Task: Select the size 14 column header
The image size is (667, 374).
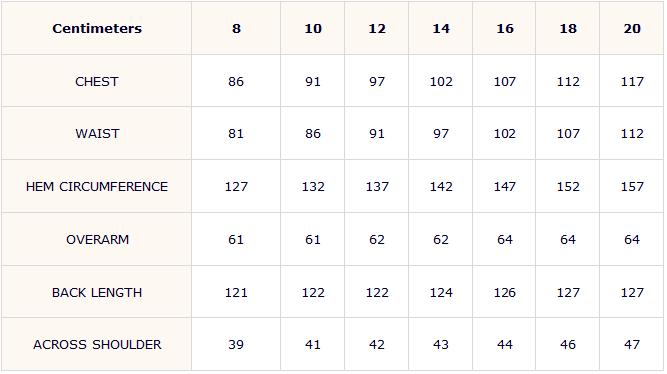Action: (x=441, y=29)
